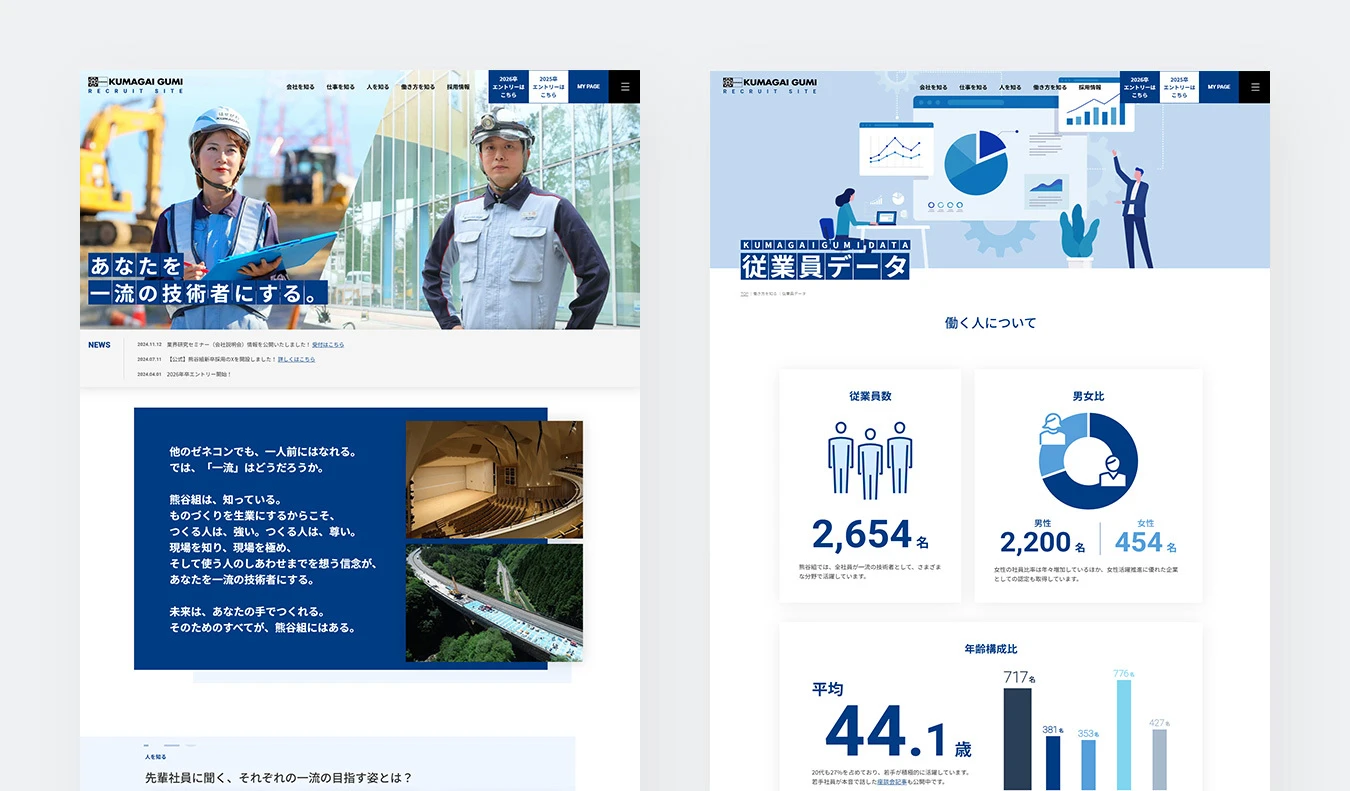Select 仕事を知る in the left page nav

point(340,87)
